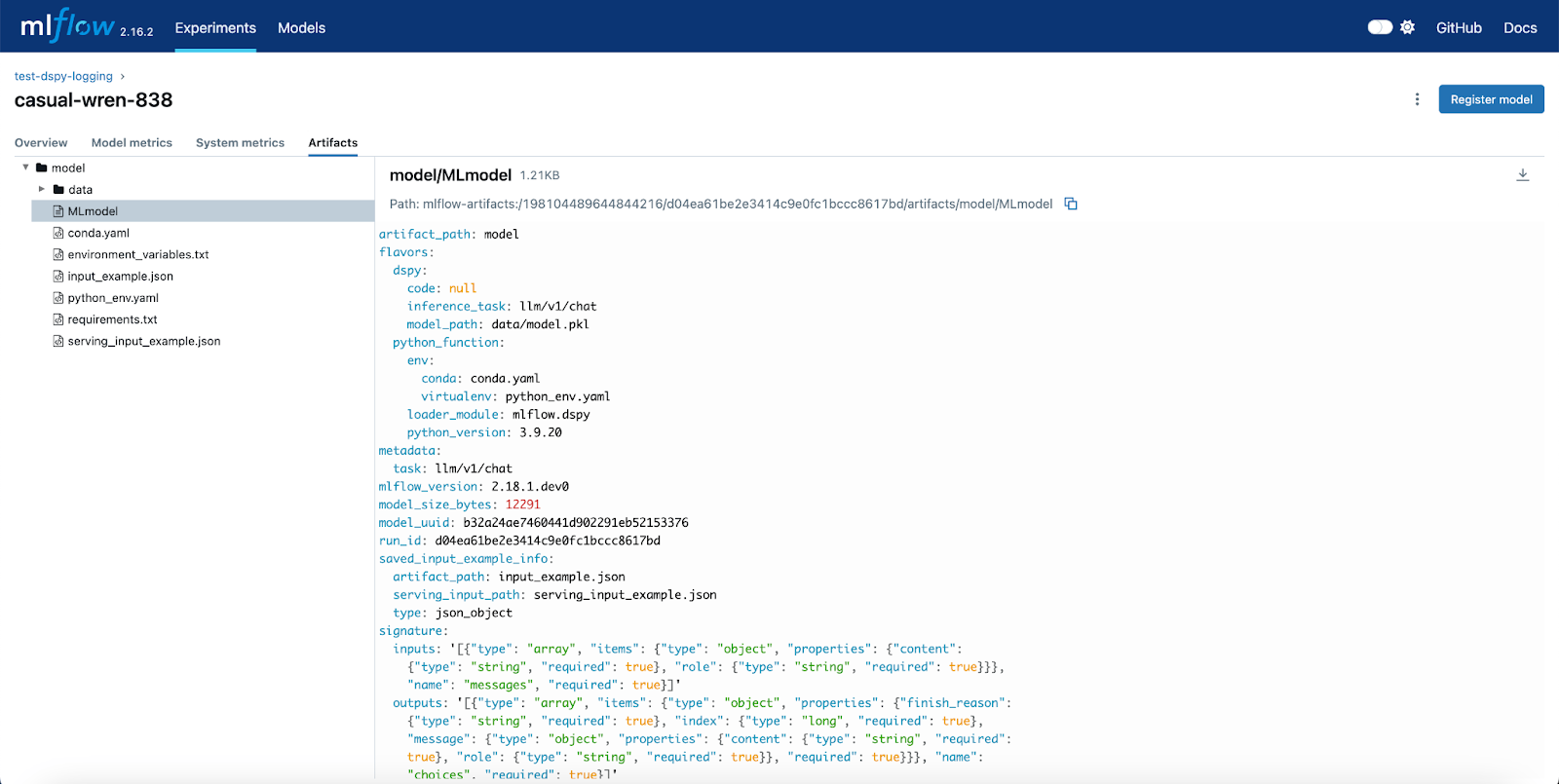
Task: Select the conda.yaml file
Action: click(x=98, y=233)
